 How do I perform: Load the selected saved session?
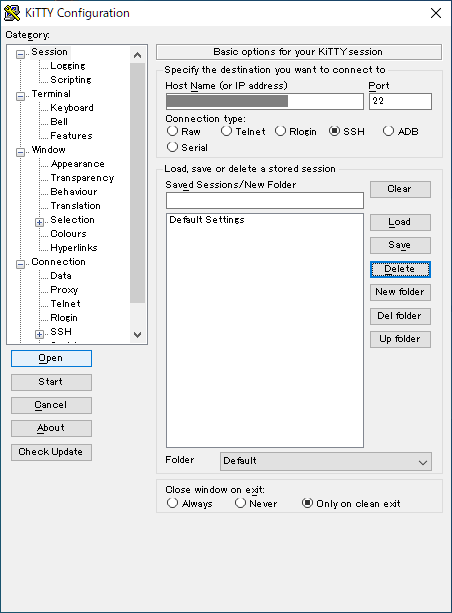click(400, 222)
